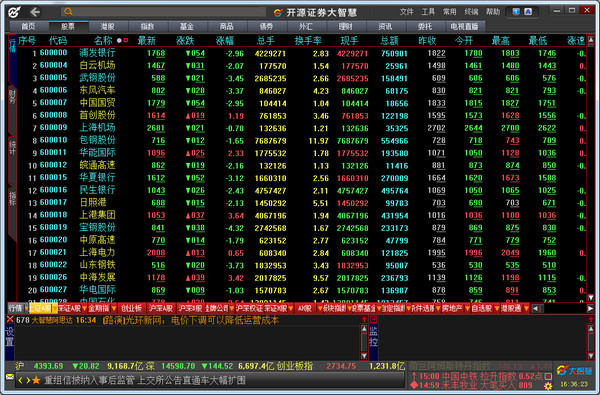This screenshot has height=395, width=600.
Task: Open the 工具 menu
Action: point(428,12)
